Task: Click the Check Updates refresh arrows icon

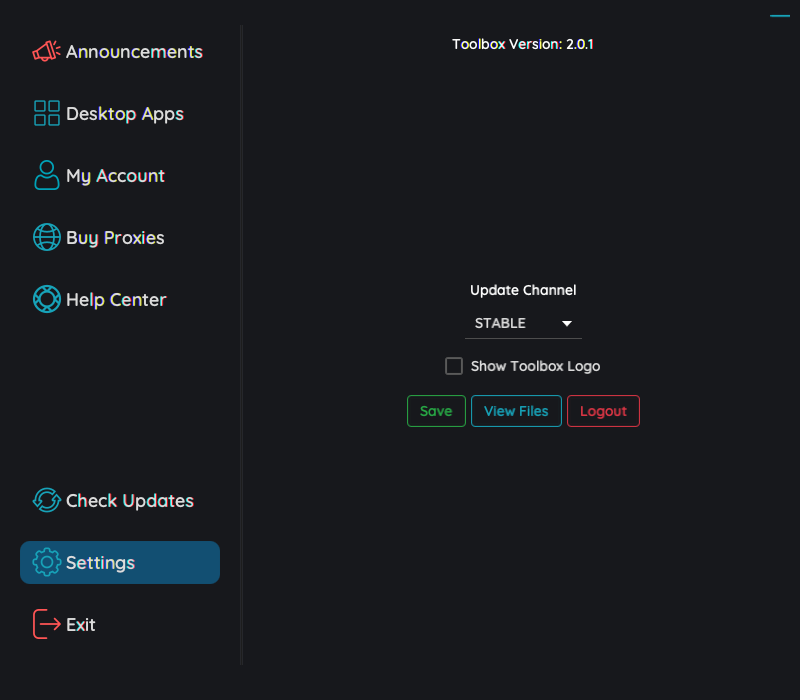Action: 46,501
